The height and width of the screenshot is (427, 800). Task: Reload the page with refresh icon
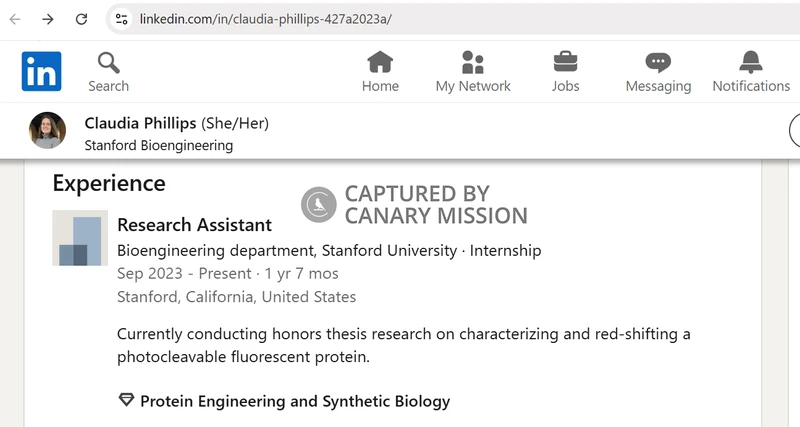coord(81,19)
